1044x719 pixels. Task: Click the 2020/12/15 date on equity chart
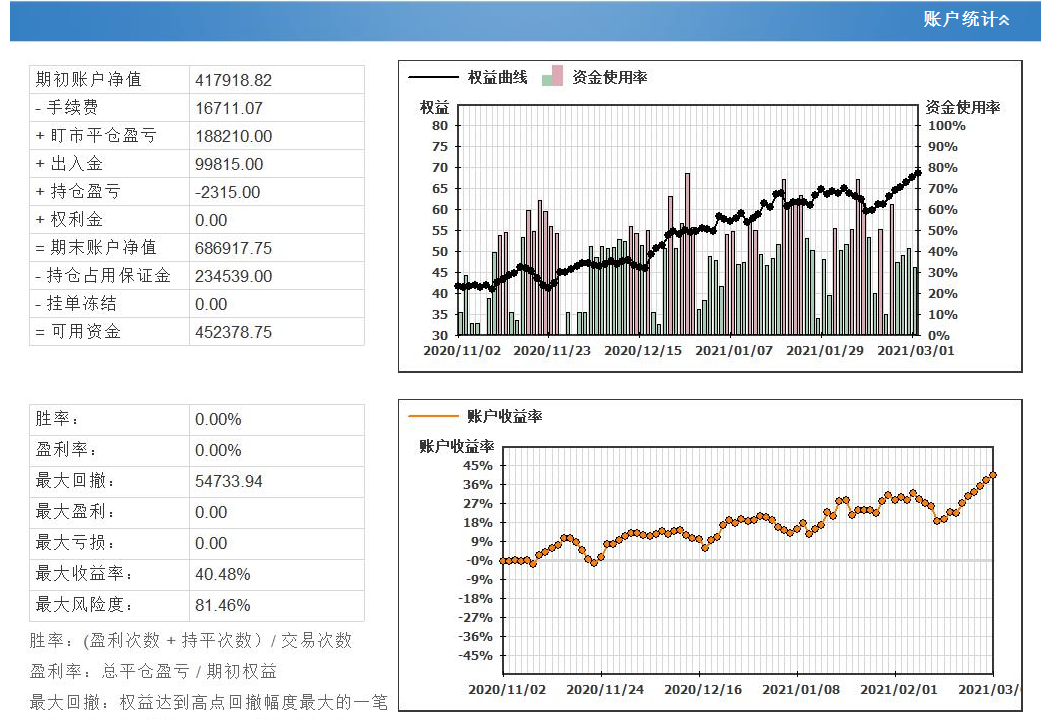(643, 351)
